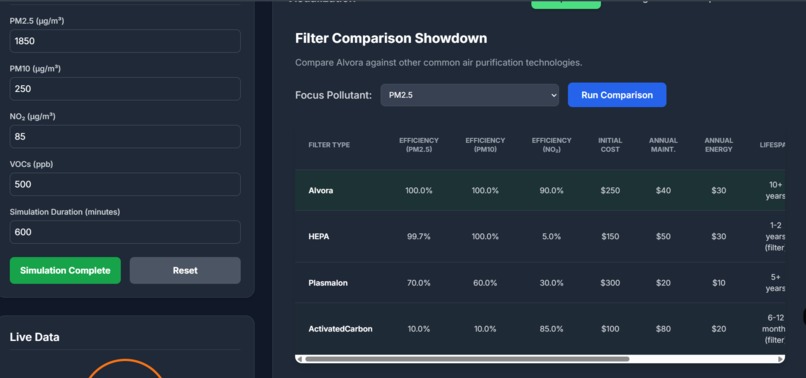
Task: Click ActivatedCarbon's $100 initial cost cell
Action: [x=610, y=329]
